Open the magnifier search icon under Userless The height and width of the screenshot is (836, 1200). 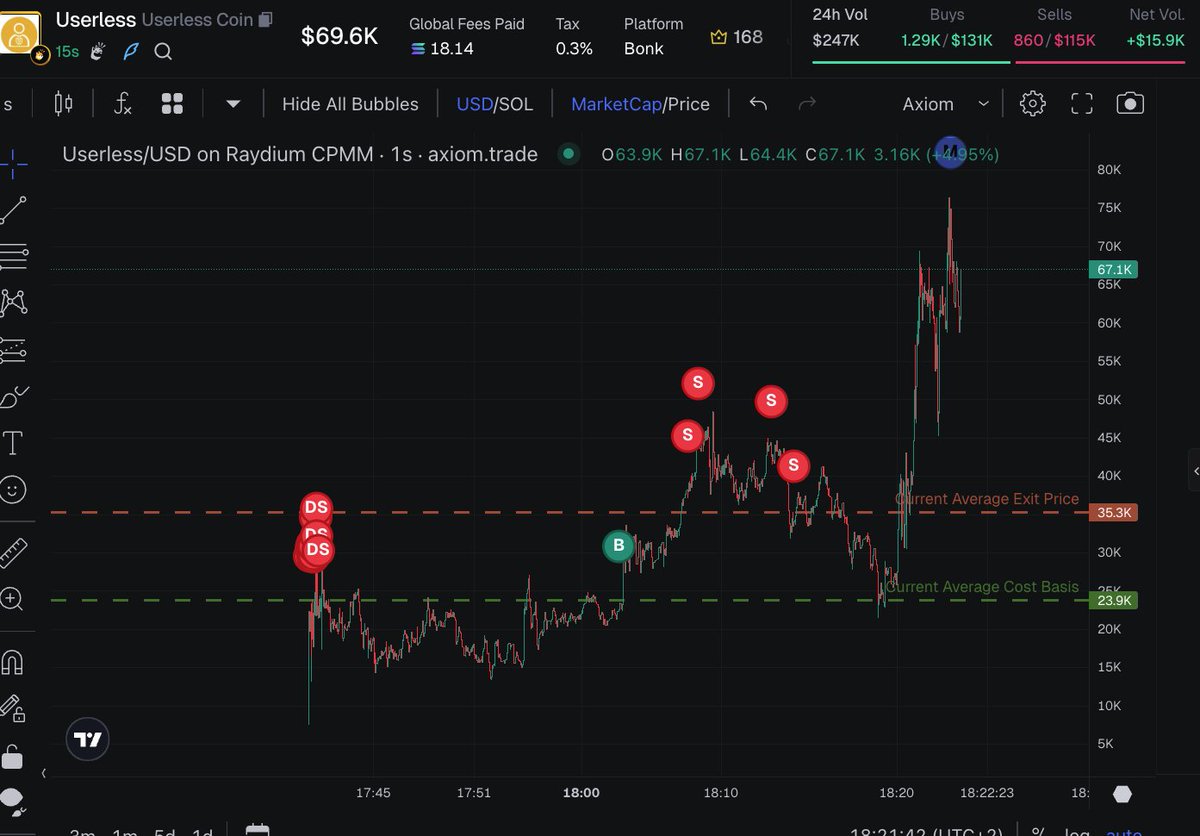164,51
